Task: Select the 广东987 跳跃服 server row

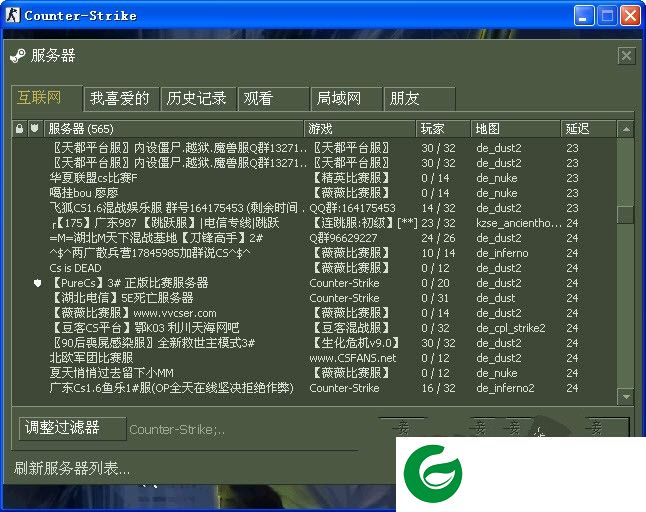Action: (x=314, y=223)
